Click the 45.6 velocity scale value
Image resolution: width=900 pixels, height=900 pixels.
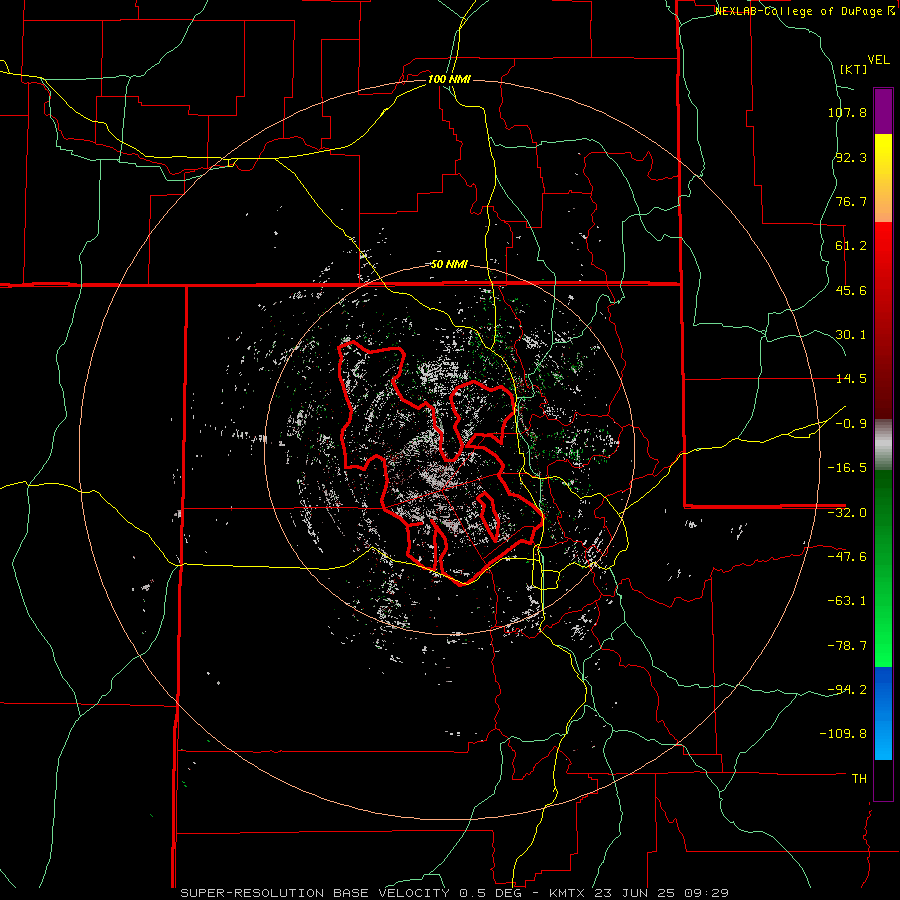coord(851,290)
